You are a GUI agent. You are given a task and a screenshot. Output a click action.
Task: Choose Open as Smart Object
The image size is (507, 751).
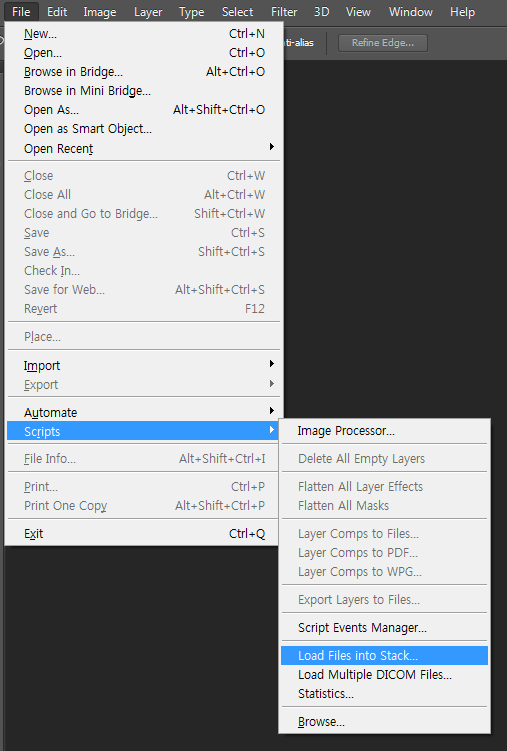click(143, 129)
